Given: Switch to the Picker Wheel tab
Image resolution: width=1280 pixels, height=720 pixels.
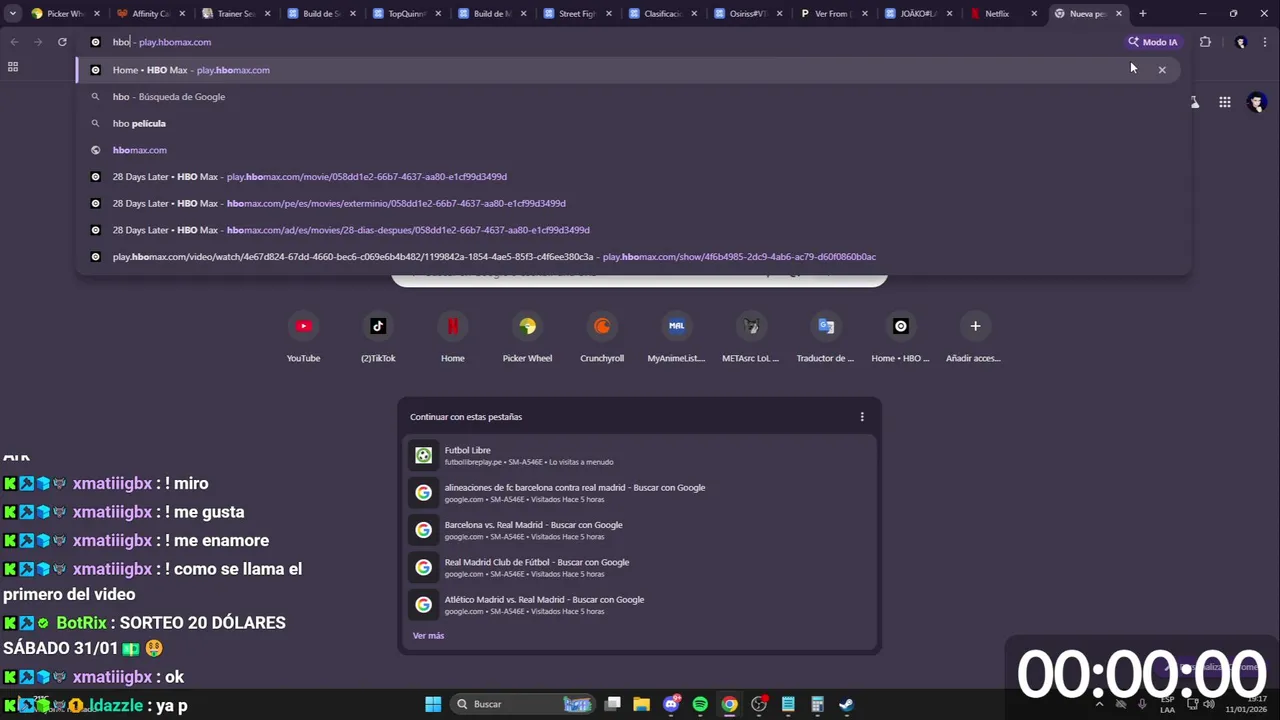Looking at the screenshot, I should pos(65,14).
